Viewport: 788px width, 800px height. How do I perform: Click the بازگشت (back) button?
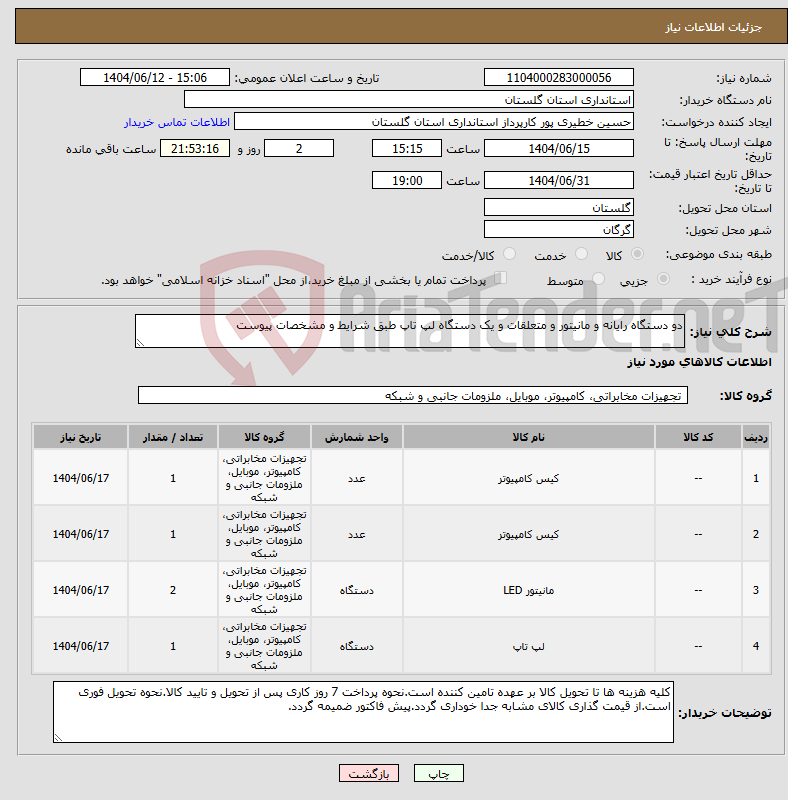[x=368, y=773]
